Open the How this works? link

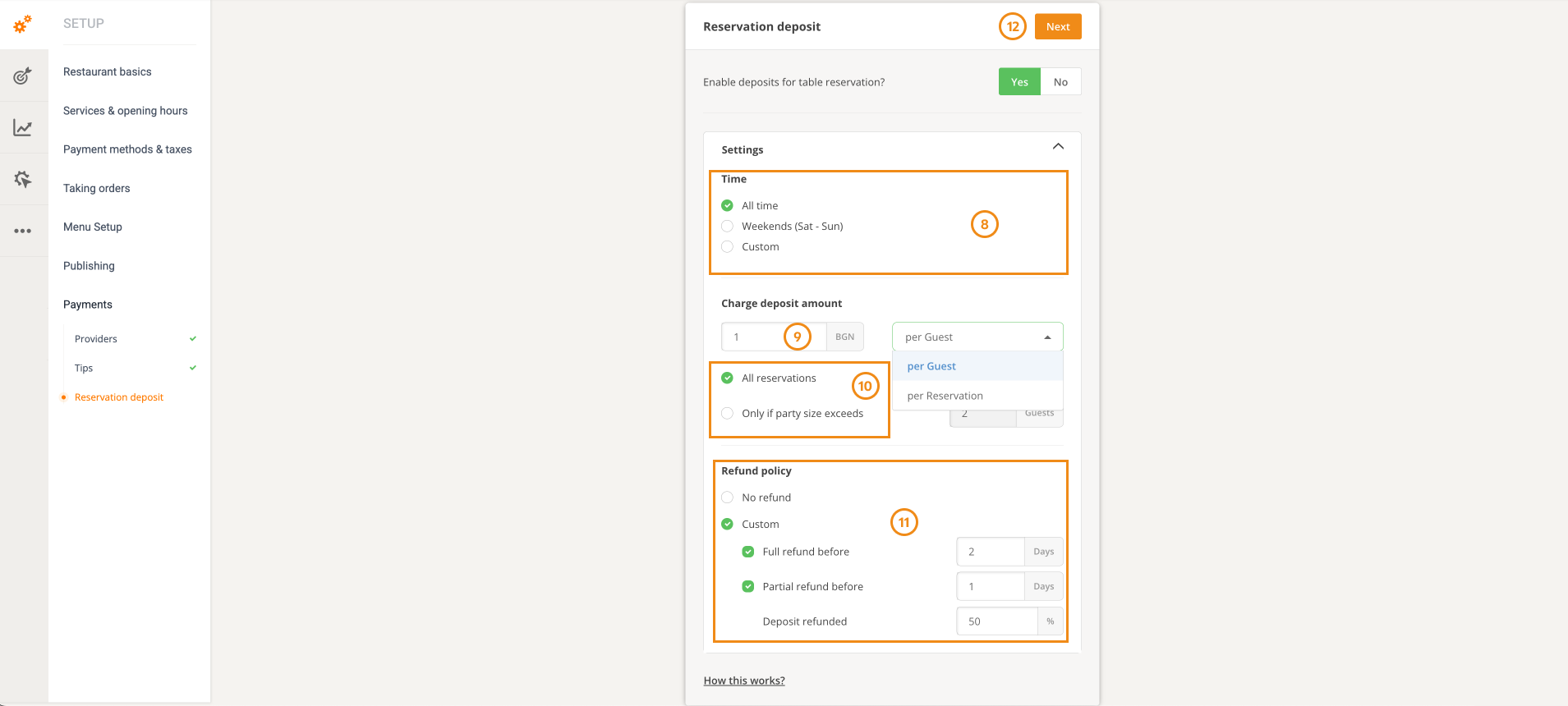[x=744, y=681]
